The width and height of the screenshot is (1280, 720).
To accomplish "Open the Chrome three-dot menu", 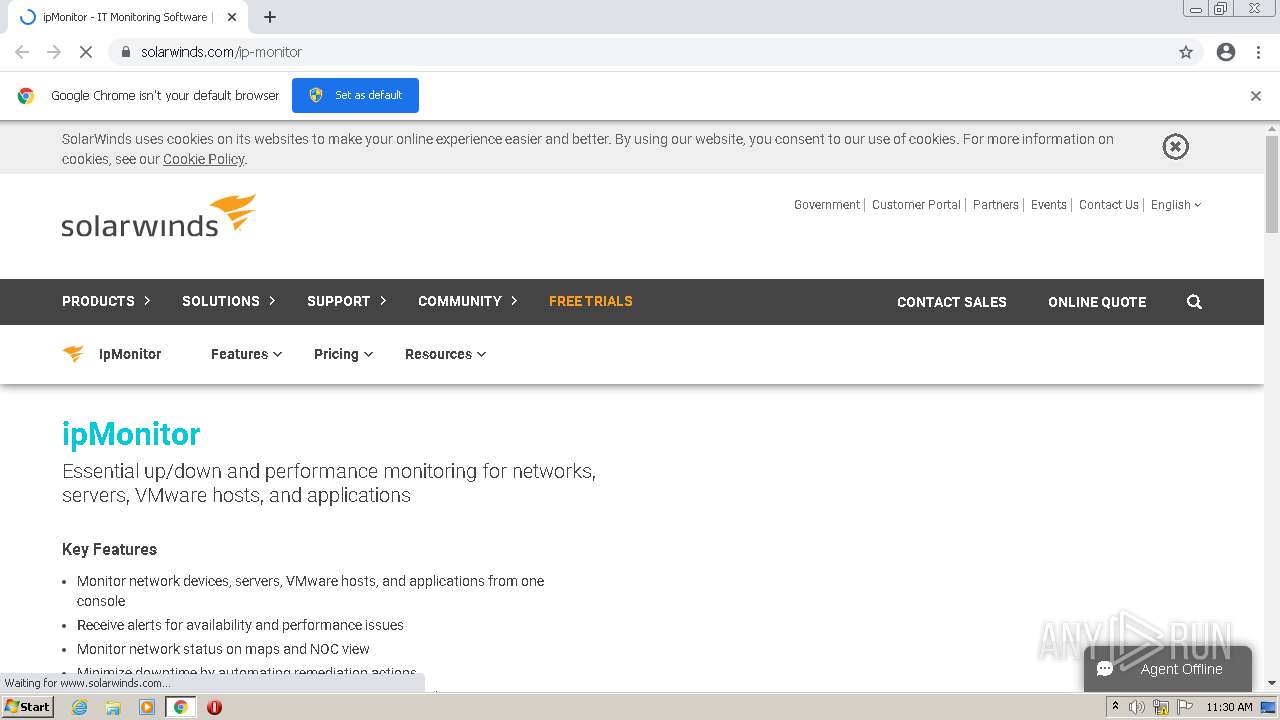I will point(1258,52).
